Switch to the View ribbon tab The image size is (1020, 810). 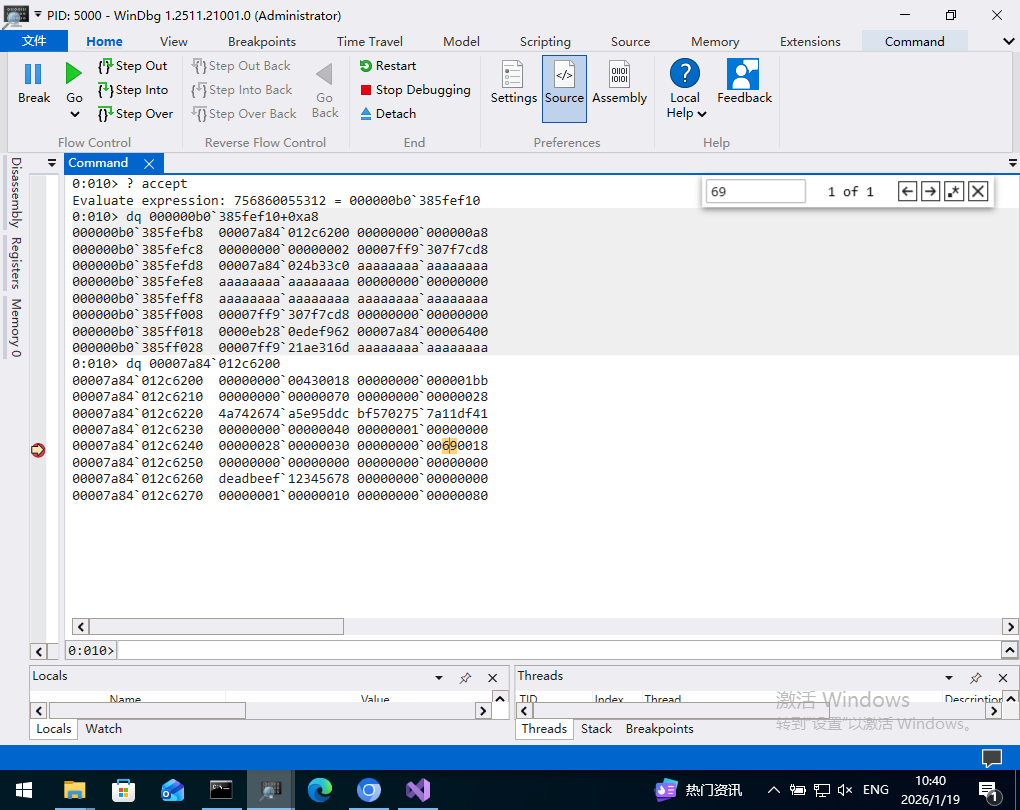click(174, 42)
